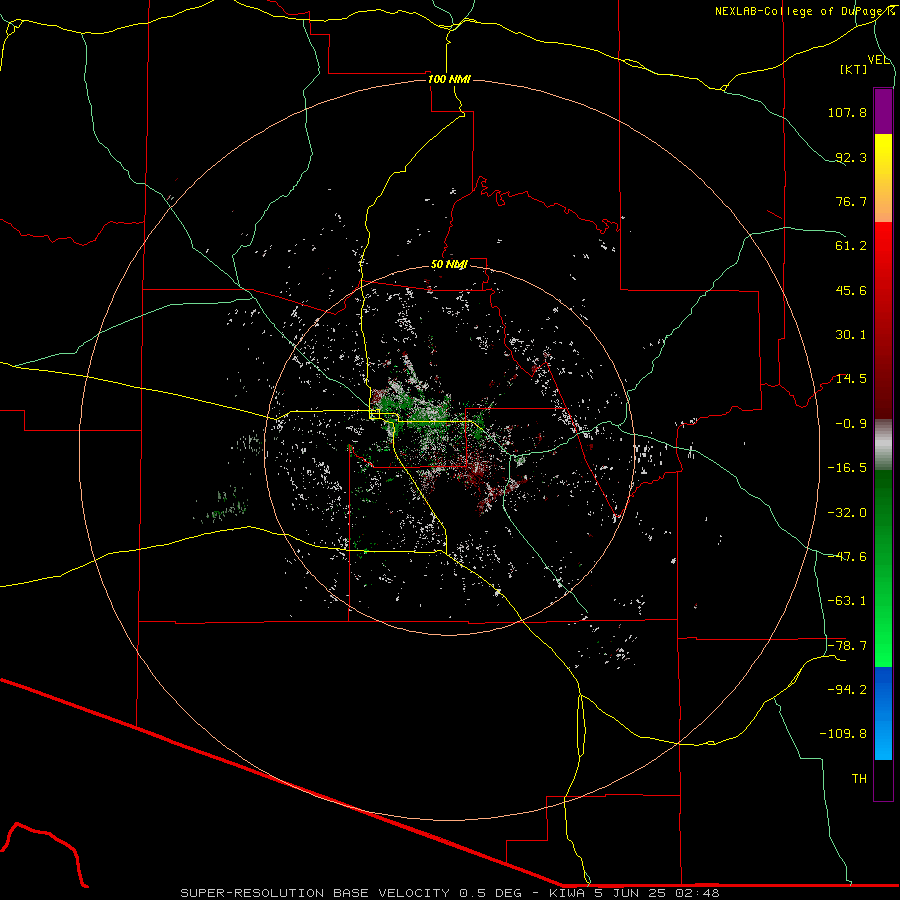This screenshot has width=900, height=900.
Task: Click the VEL legend heading
Action: 878,60
